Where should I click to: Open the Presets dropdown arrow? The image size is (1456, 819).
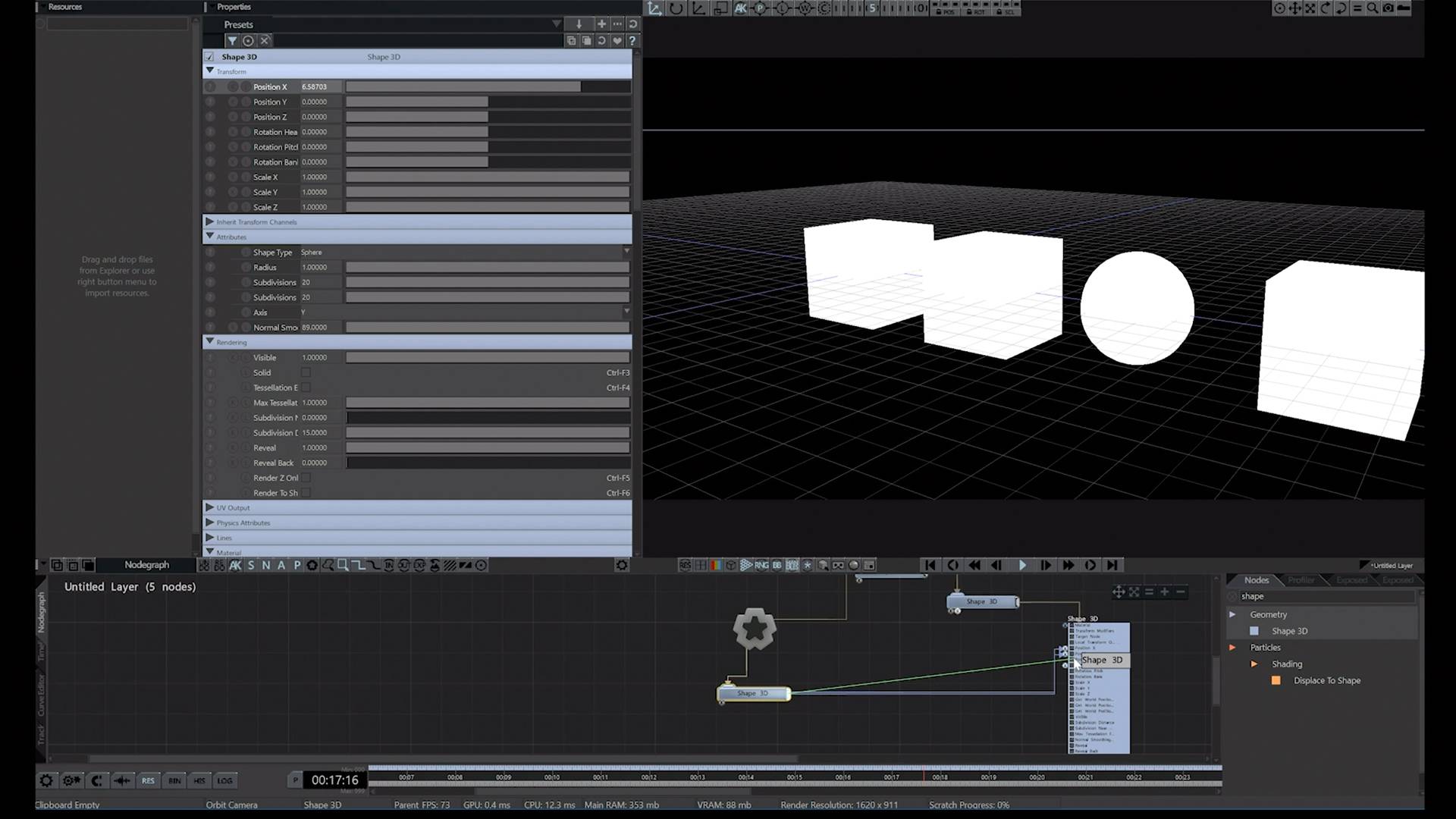(x=556, y=24)
